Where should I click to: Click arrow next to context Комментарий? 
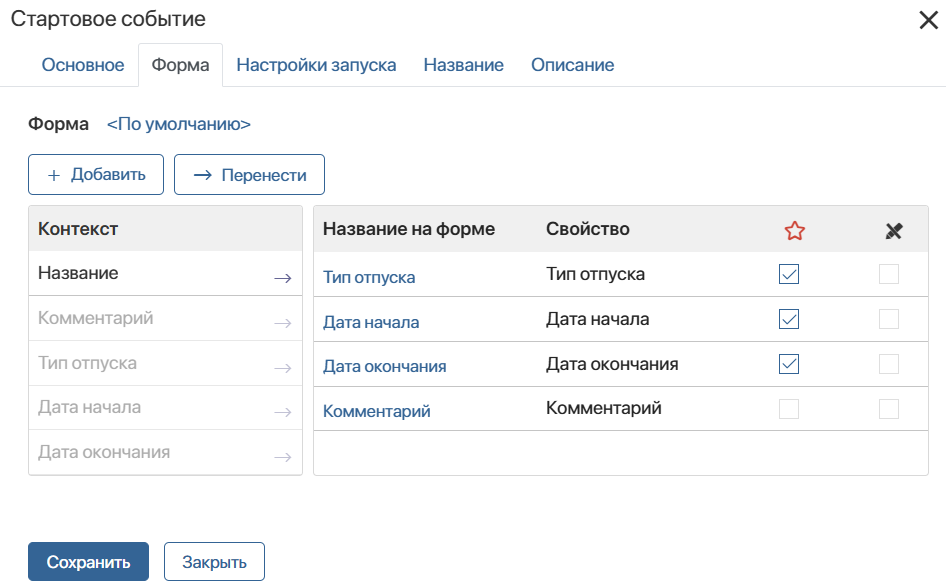(x=282, y=323)
